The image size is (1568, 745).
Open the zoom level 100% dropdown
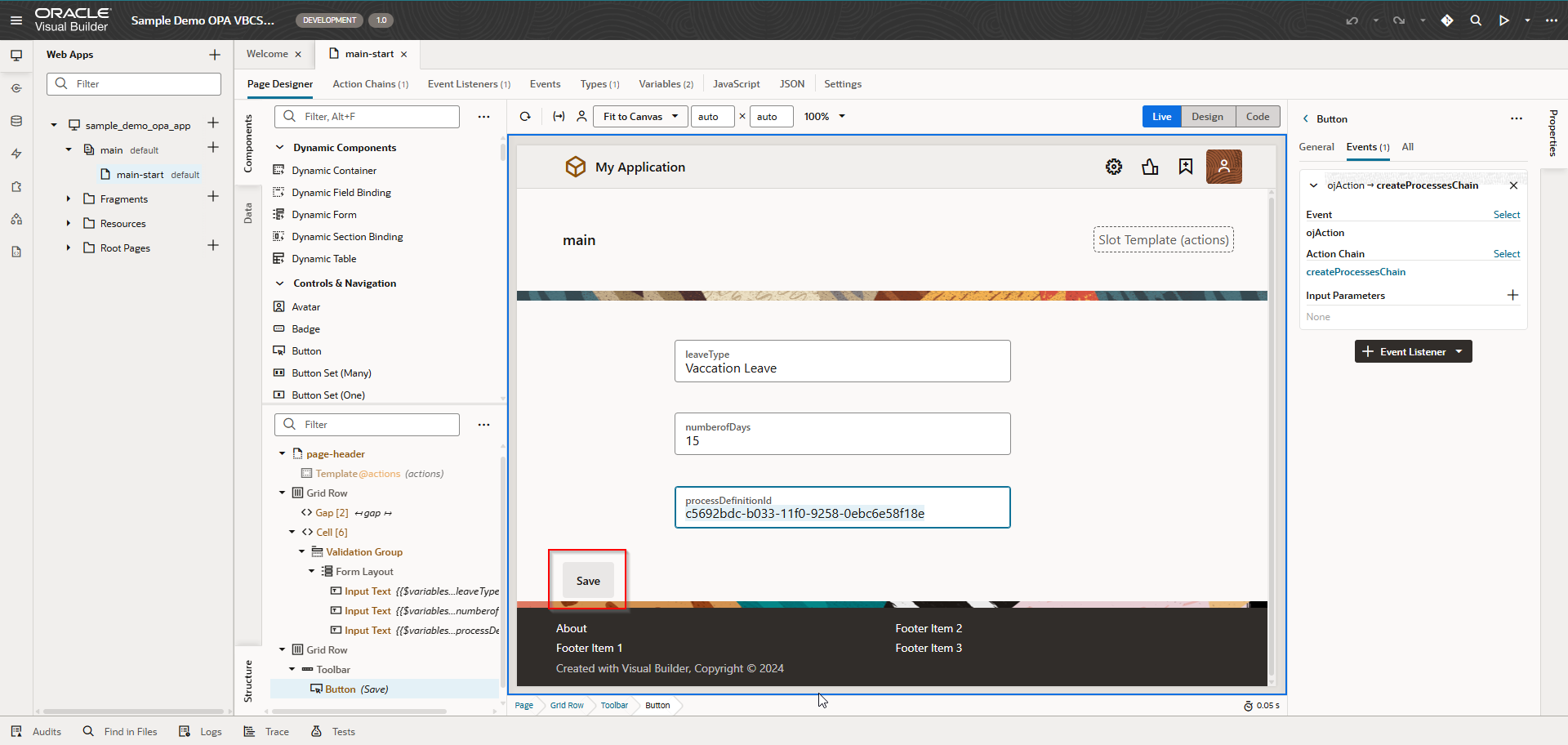(823, 116)
